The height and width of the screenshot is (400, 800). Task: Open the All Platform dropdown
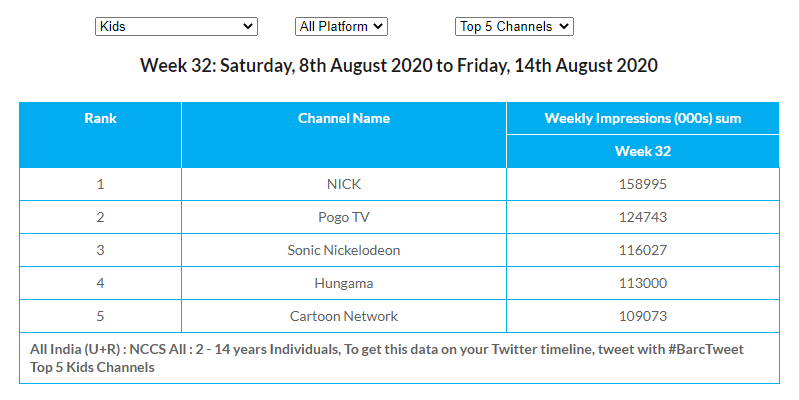click(x=342, y=26)
